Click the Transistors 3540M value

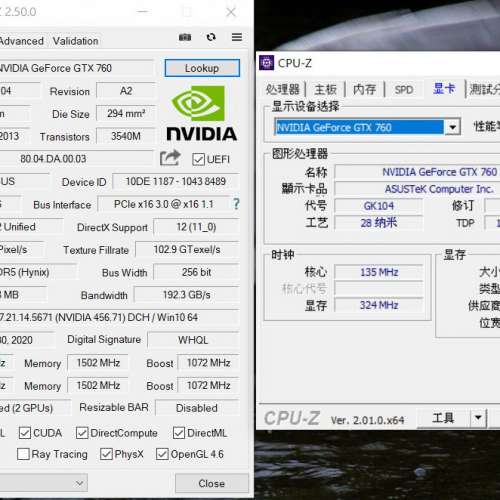(x=126, y=136)
